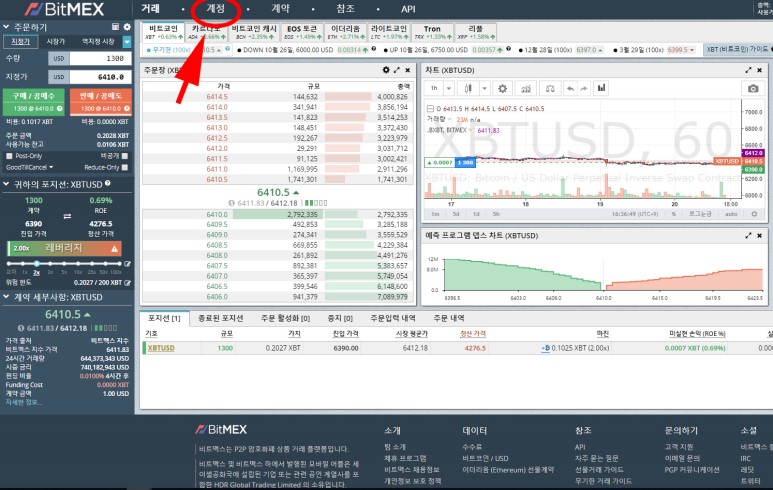Open volume (거래량) indicator dropdown in chart
Screen dimensions: 773x490
point(450,119)
